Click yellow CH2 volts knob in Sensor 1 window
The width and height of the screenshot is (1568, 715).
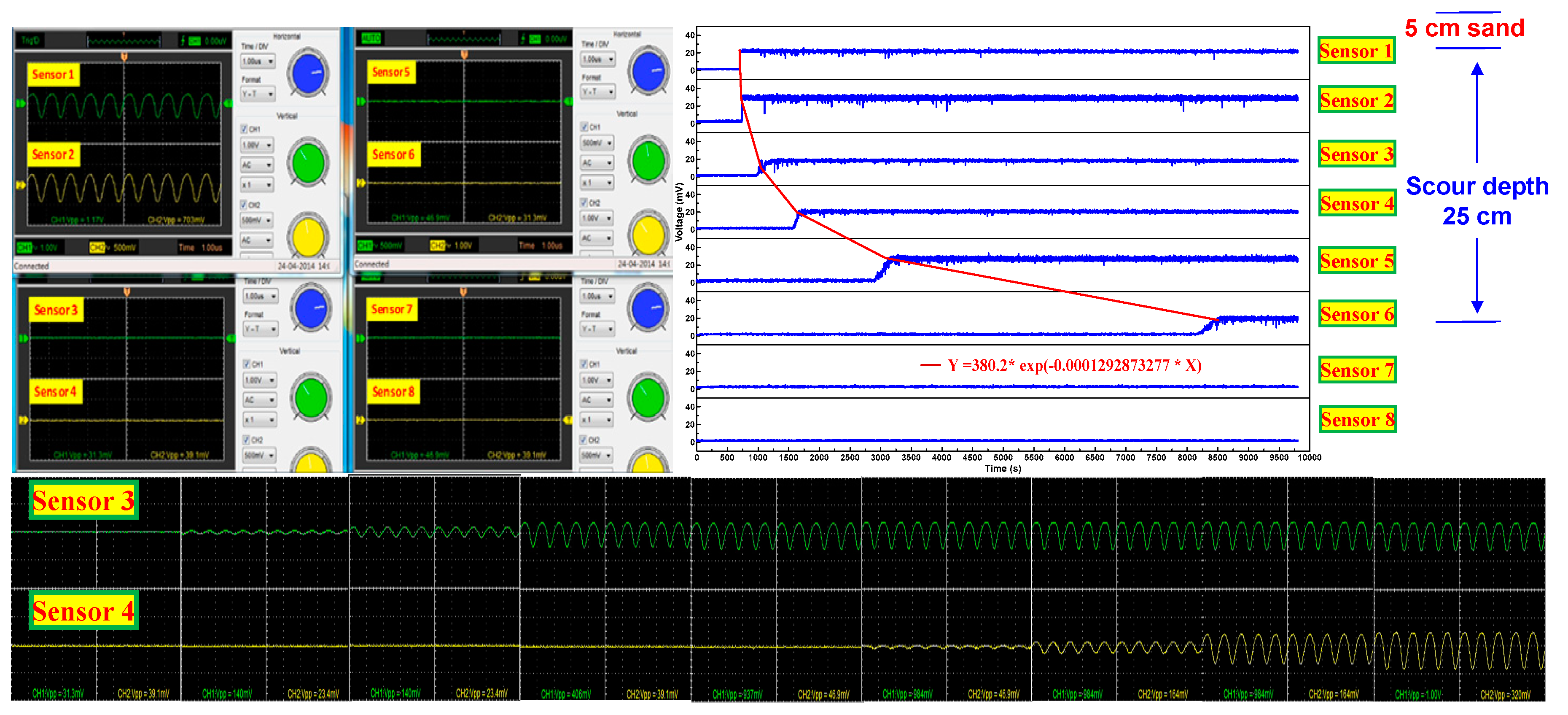pos(308,237)
